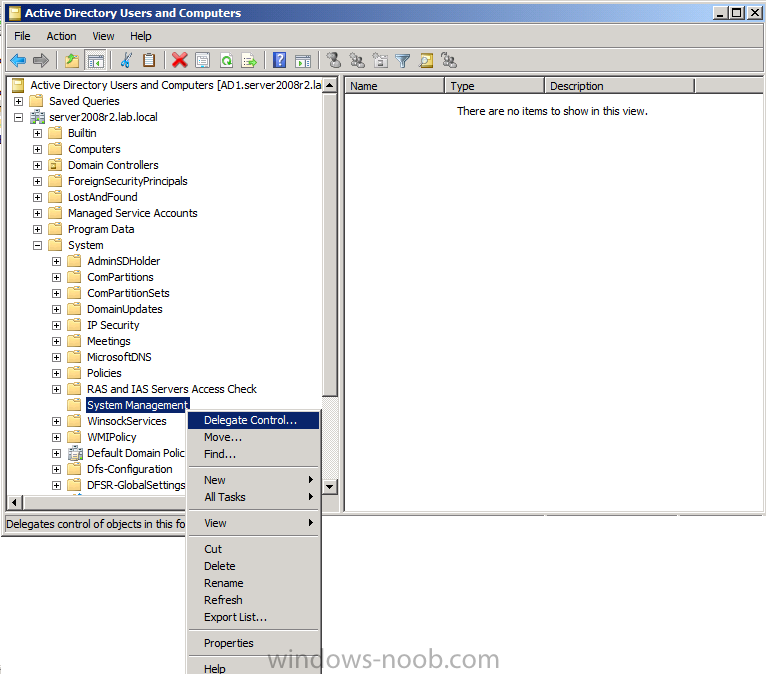Open Help with the blue question mark icon
The image size is (766, 674).
tap(279, 61)
